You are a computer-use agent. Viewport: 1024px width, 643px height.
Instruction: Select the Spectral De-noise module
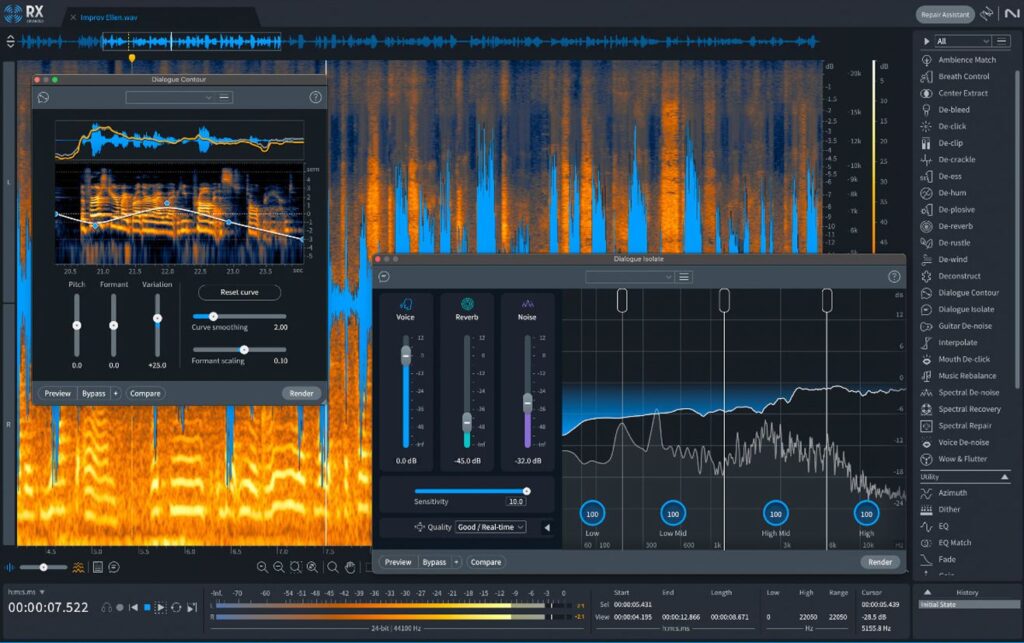[965, 392]
